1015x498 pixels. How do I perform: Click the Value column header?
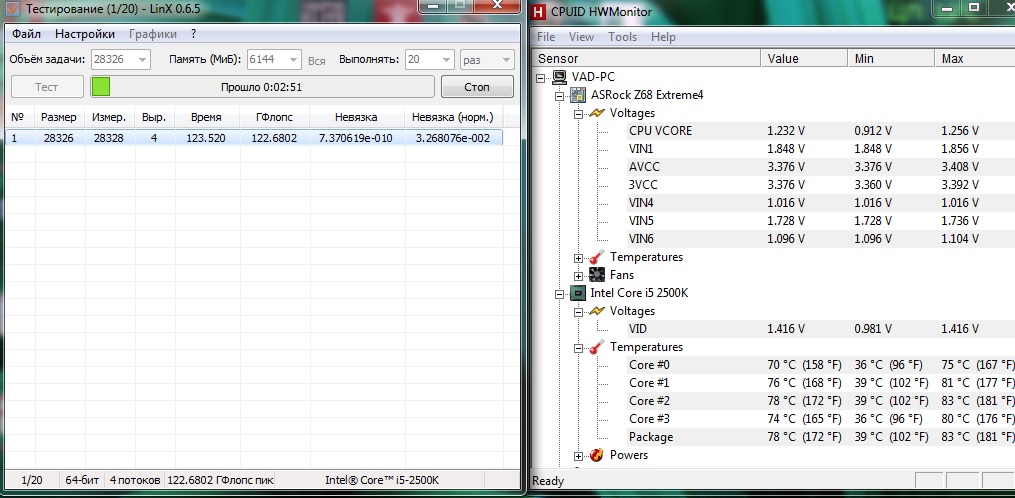(x=804, y=58)
